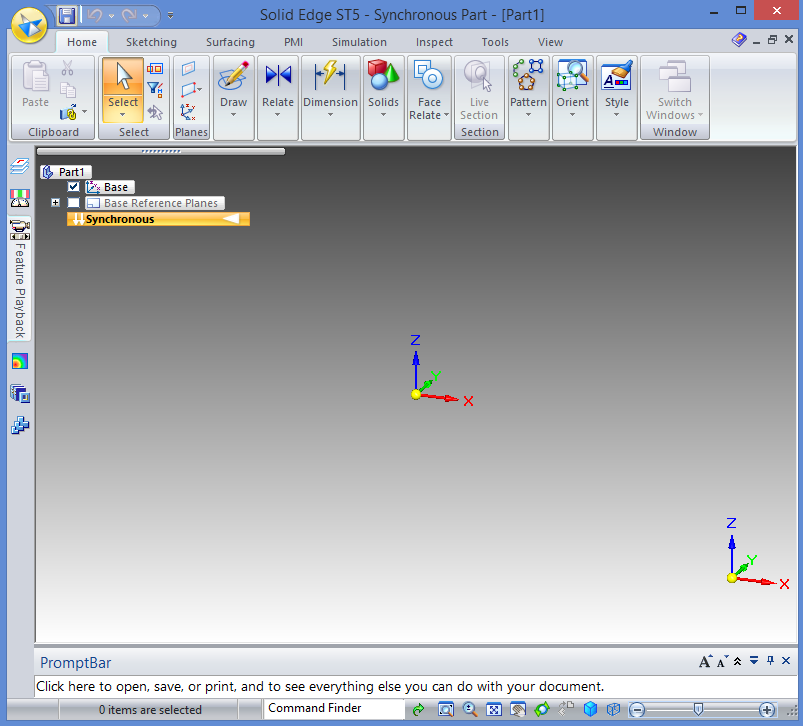Open dropdown arrow next to plane by points icon
This screenshot has width=803, height=726.
[200, 90]
